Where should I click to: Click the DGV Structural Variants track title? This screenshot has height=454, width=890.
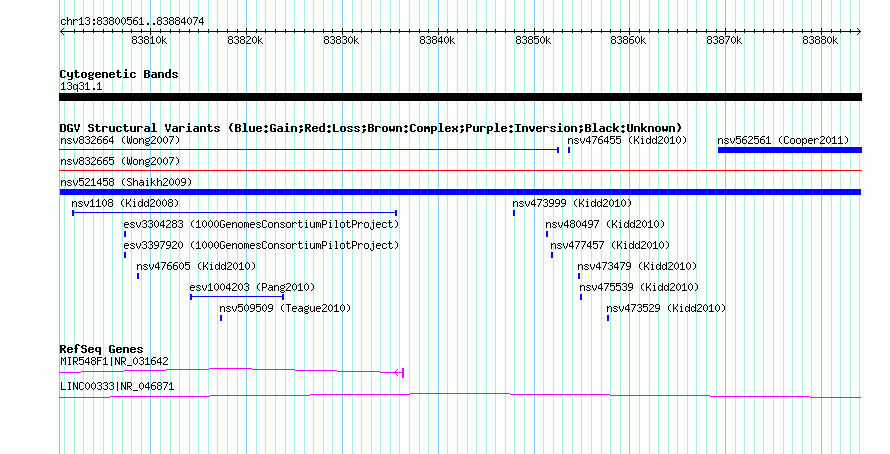click(x=371, y=128)
